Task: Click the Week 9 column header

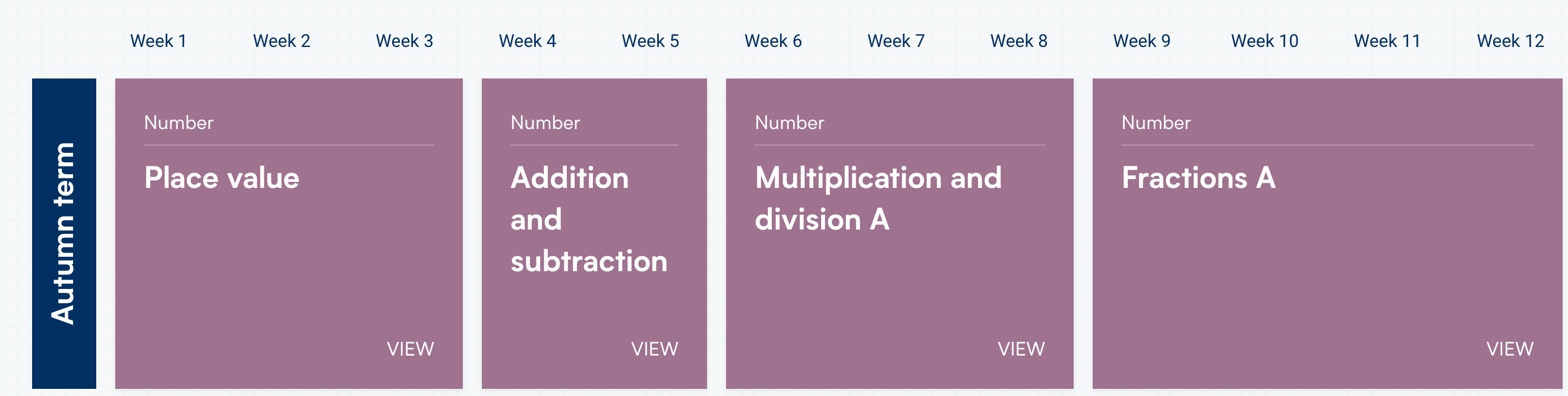Action: (1141, 41)
